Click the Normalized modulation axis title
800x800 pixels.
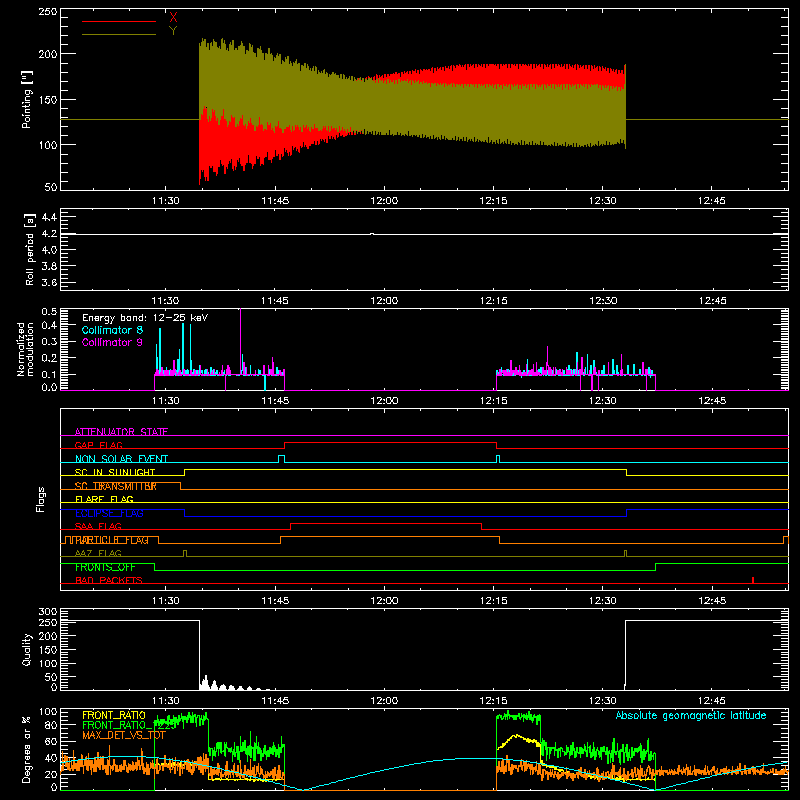point(26,349)
